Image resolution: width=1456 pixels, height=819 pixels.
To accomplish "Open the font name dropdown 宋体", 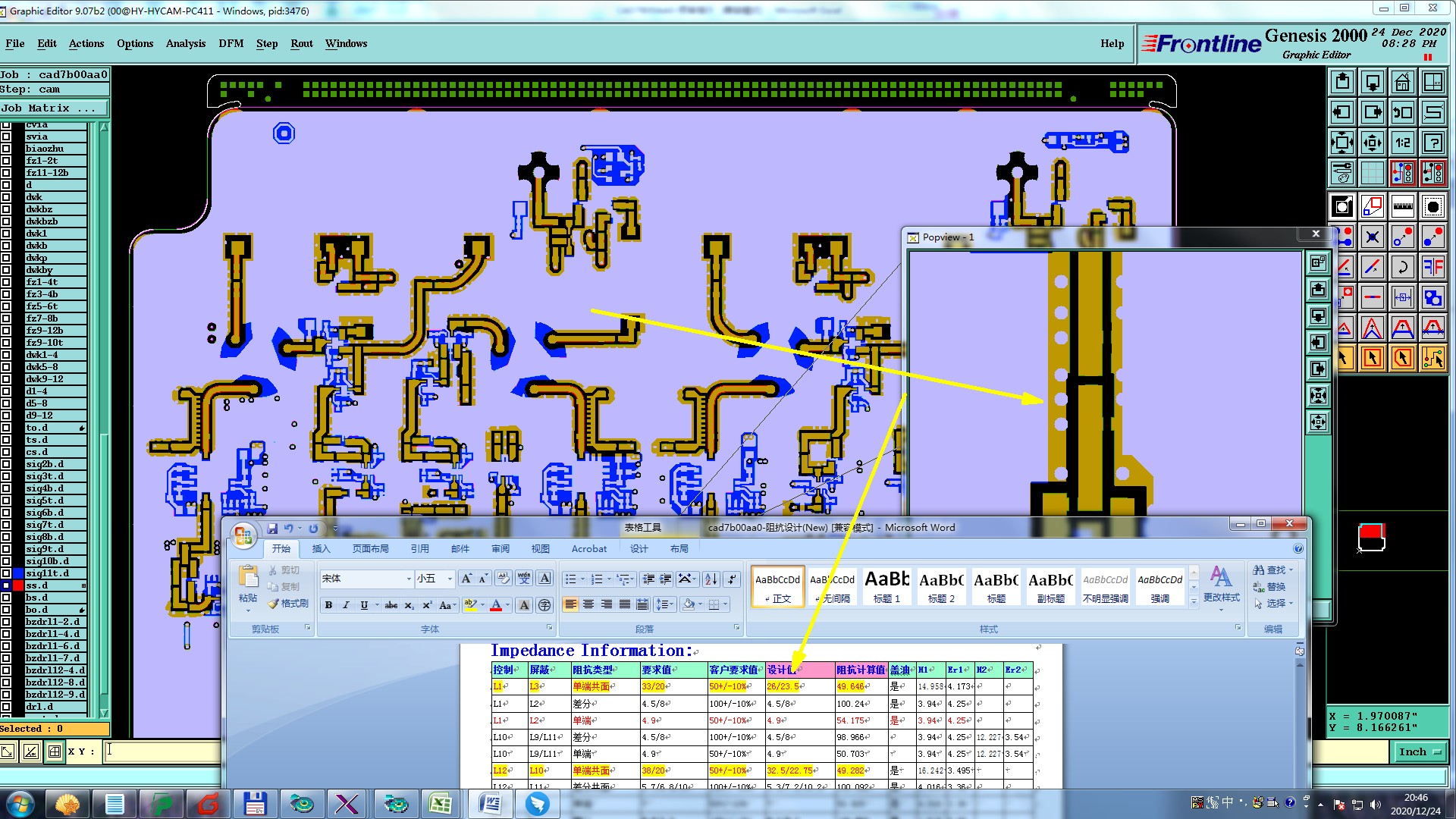I will (x=409, y=579).
